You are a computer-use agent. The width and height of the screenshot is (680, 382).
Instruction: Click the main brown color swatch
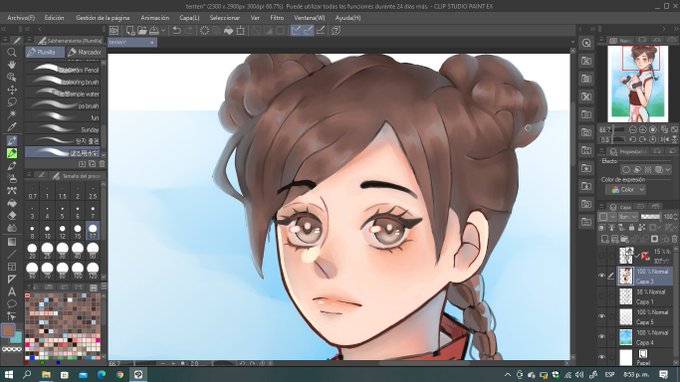[8, 330]
